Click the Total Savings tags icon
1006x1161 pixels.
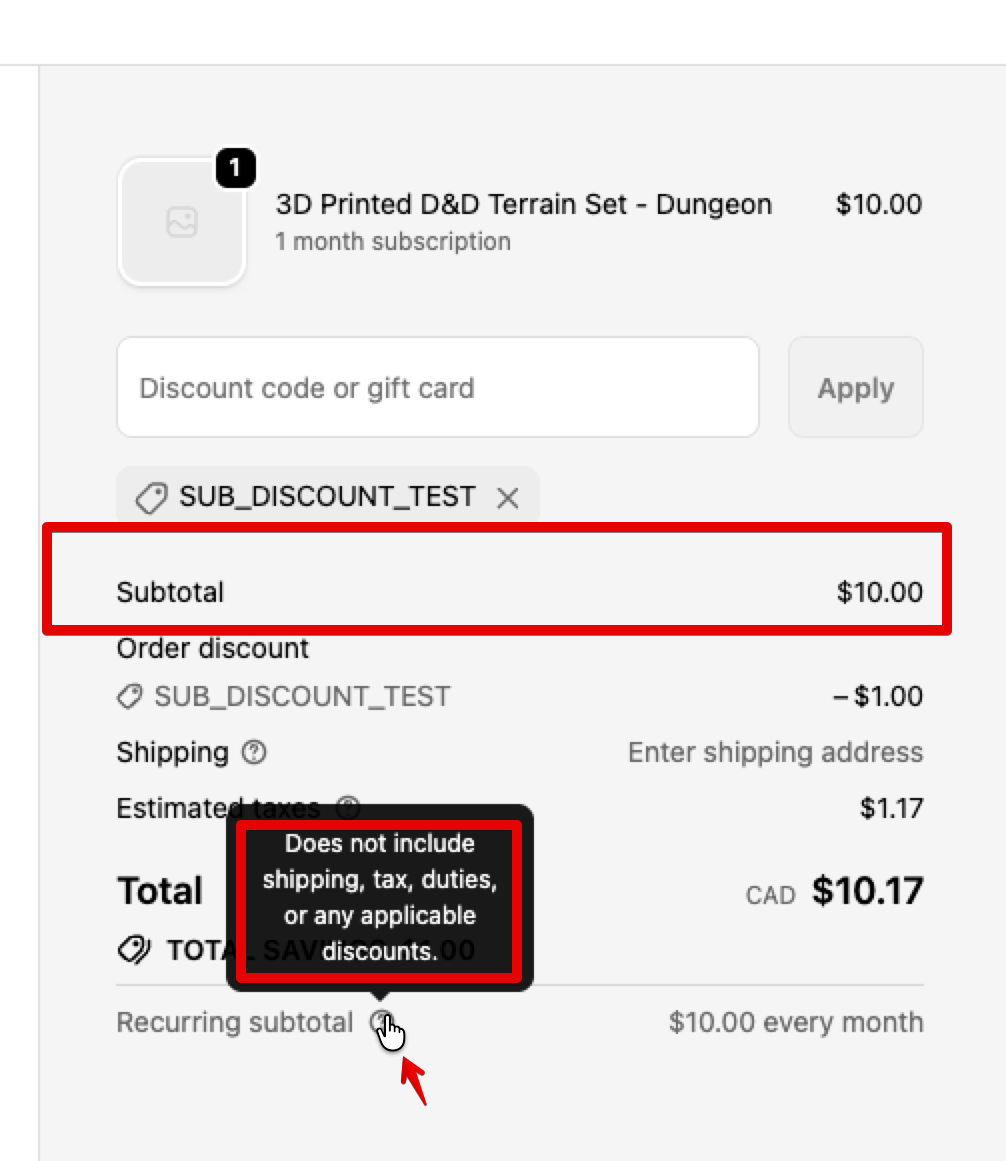pos(134,949)
